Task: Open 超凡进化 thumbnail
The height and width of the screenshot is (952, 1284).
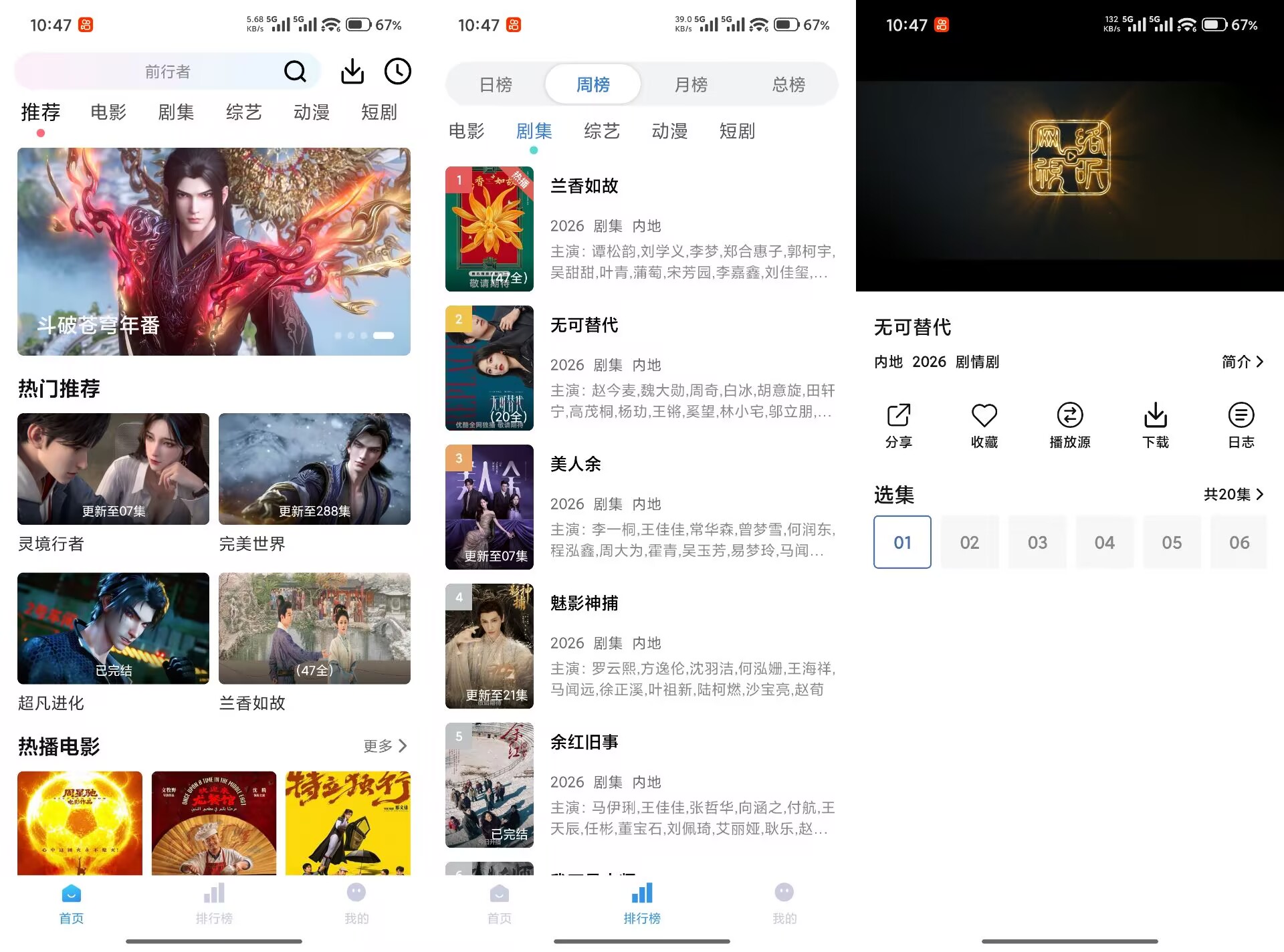Action: [113, 628]
